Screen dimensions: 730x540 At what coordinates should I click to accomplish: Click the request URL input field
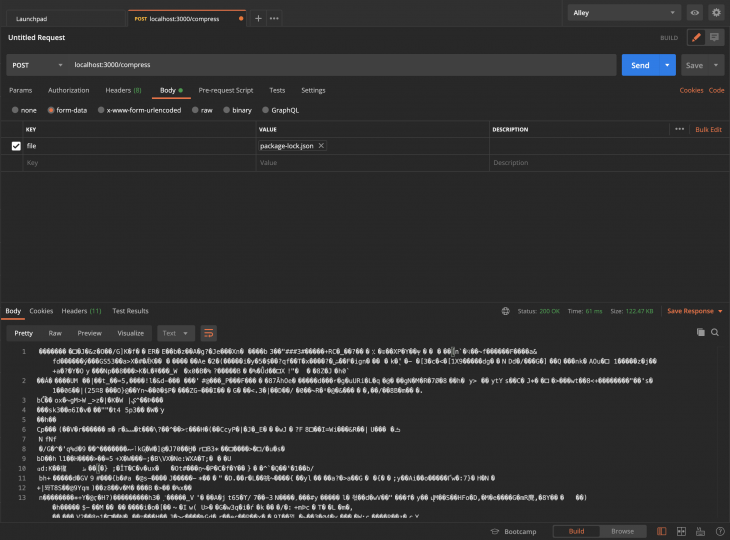coord(340,65)
